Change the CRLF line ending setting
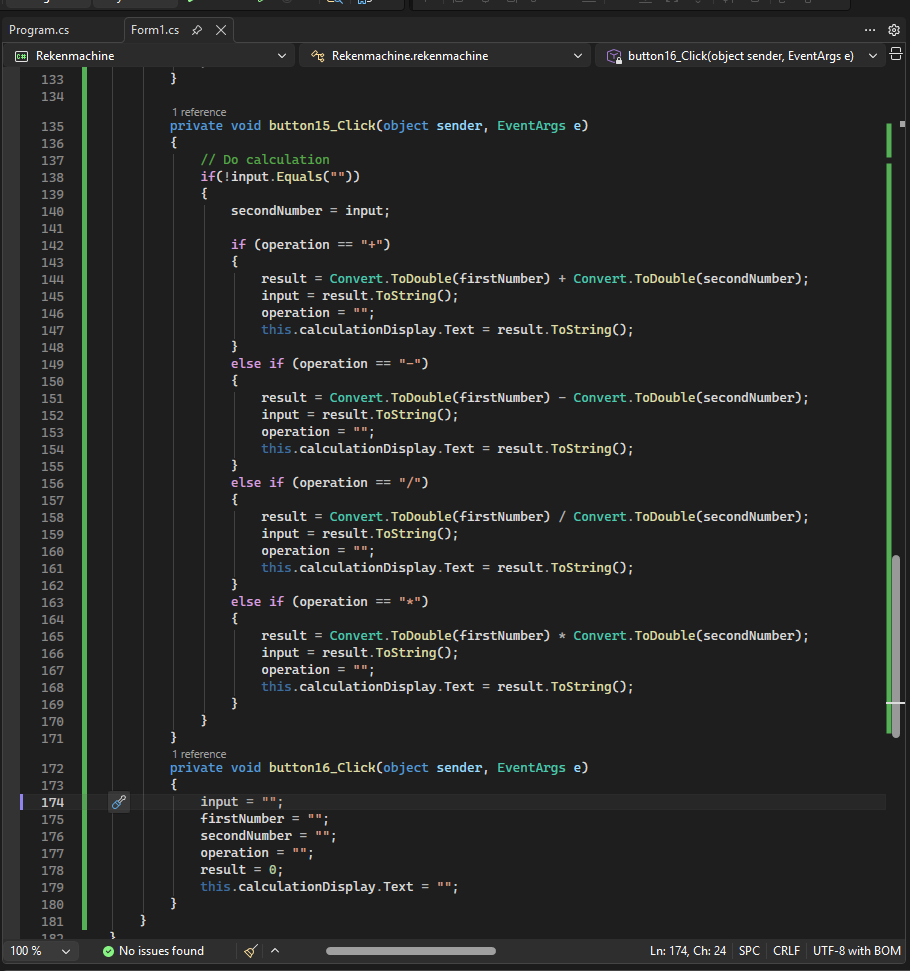This screenshot has width=910, height=971. (x=786, y=951)
